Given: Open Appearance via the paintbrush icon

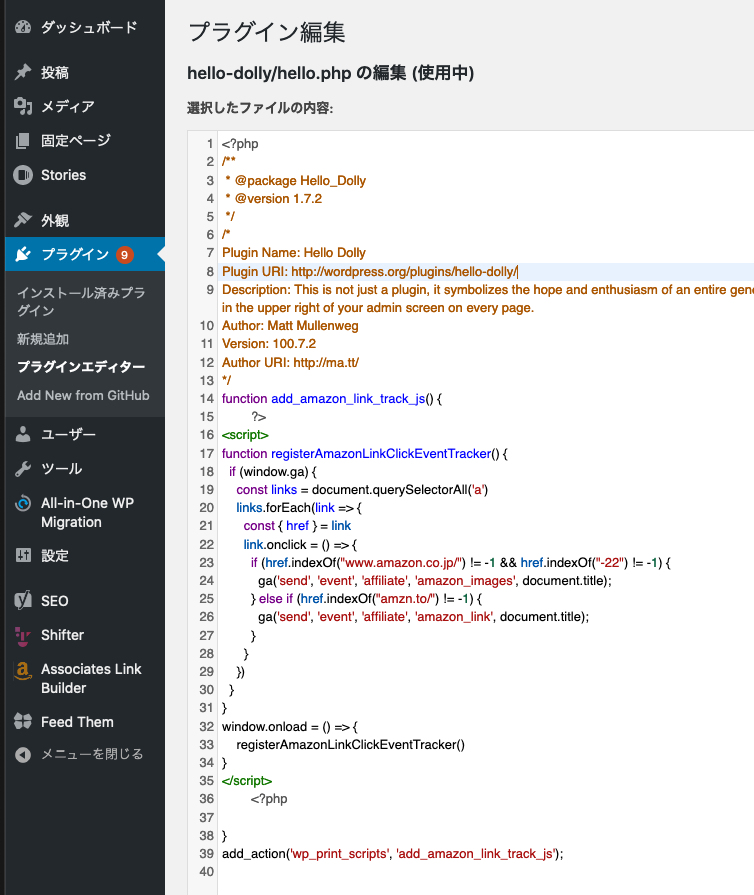Looking at the screenshot, I should pyautogui.click(x=23, y=221).
